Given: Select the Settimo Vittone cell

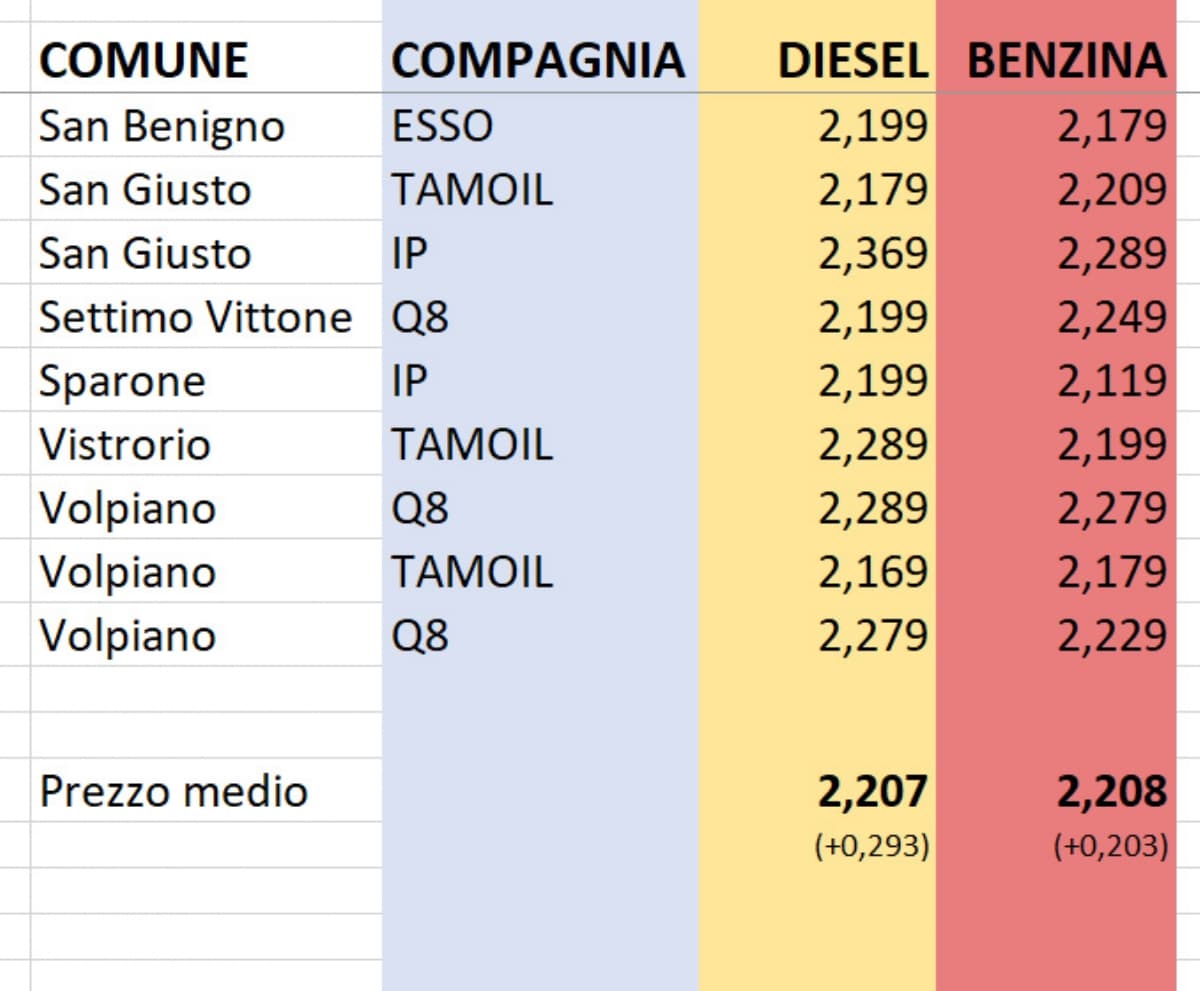Looking at the screenshot, I should click(x=196, y=318).
